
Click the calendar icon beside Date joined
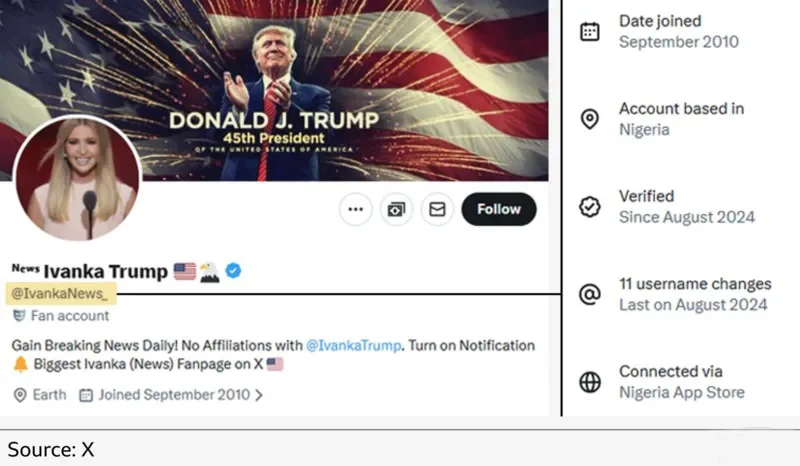(x=590, y=31)
